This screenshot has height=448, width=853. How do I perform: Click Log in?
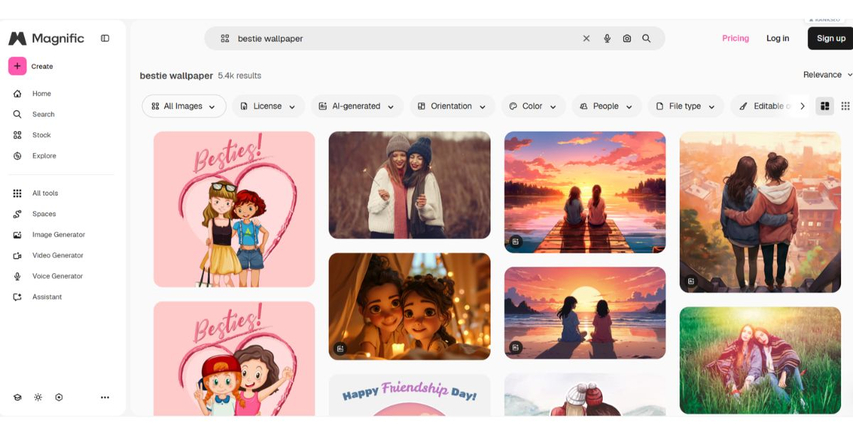tap(777, 38)
